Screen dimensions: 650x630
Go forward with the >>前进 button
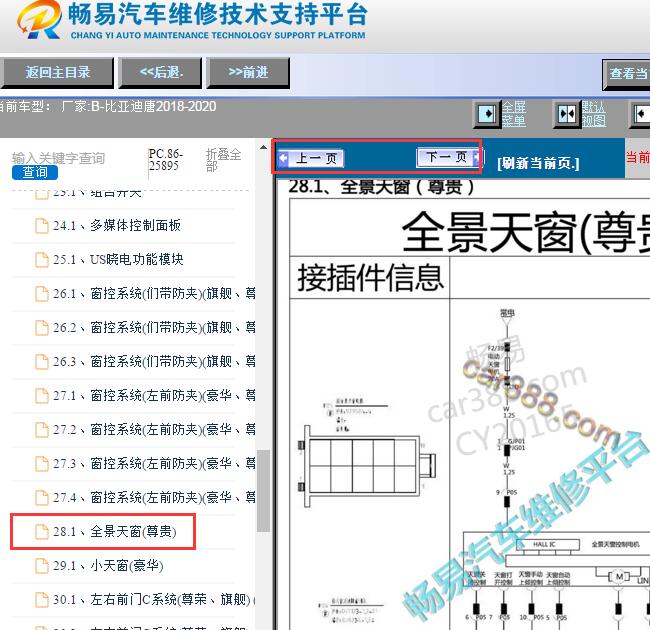248,73
